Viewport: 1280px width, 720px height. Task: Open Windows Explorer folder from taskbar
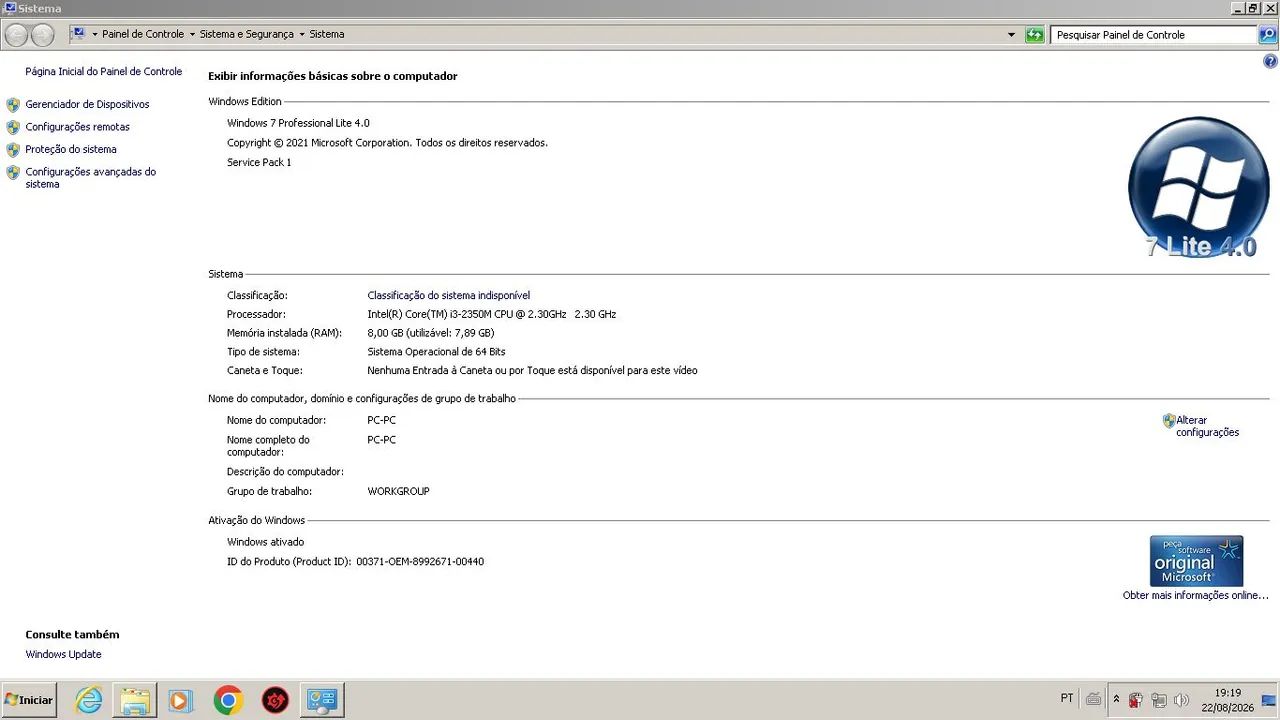tap(135, 700)
